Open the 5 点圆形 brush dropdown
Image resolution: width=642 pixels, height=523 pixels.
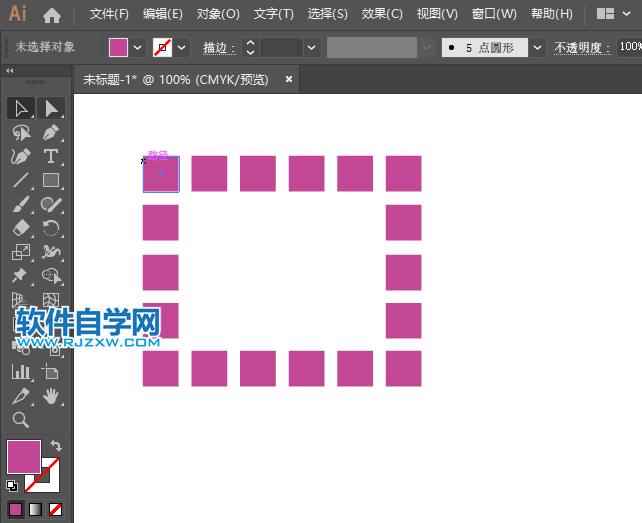(538, 47)
